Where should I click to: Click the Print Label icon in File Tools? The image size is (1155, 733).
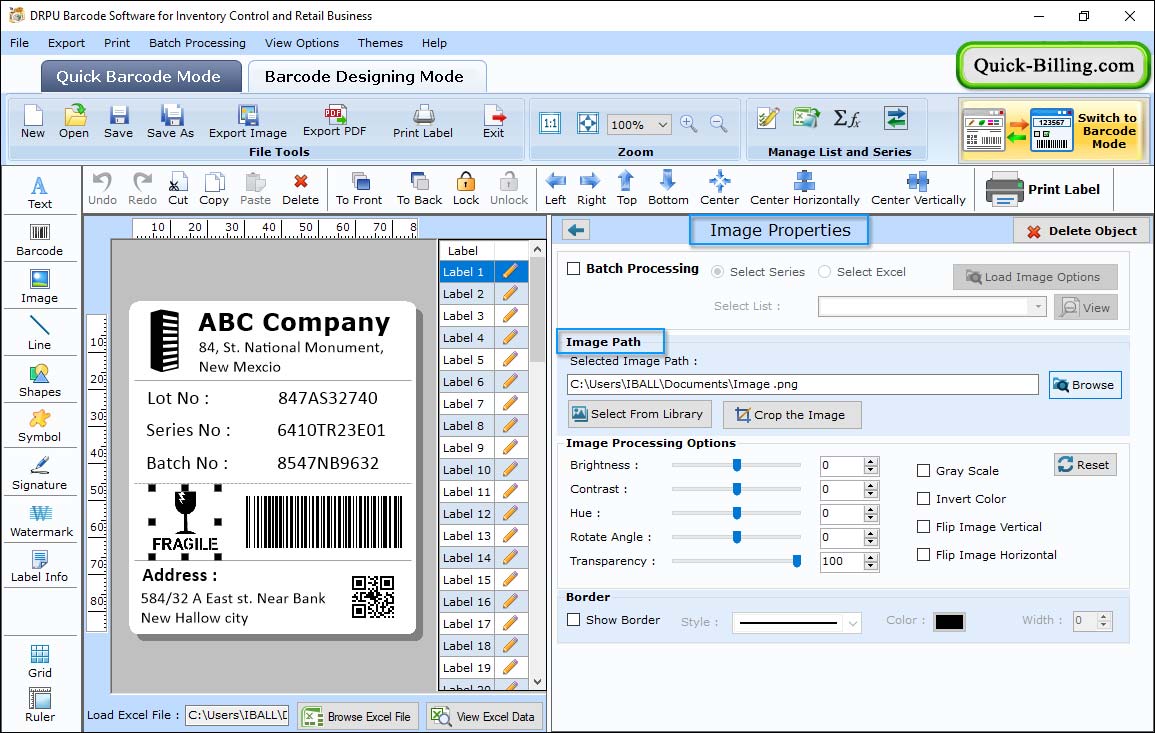[423, 122]
